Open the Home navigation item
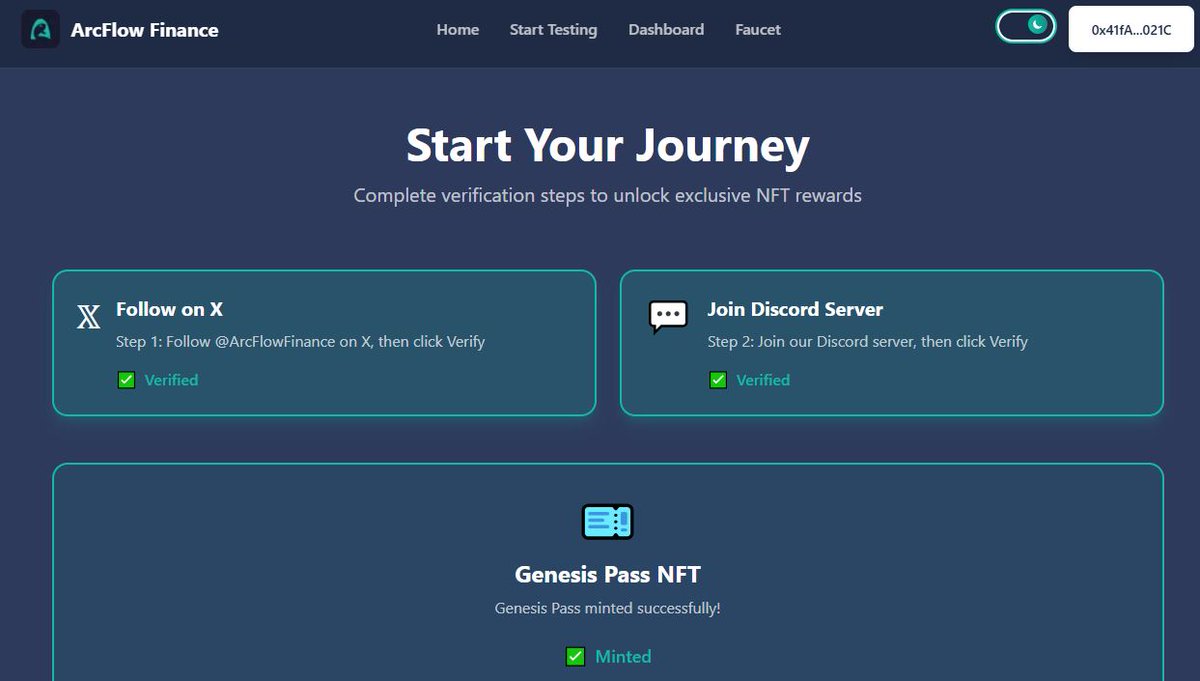This screenshot has height=681, width=1200. pyautogui.click(x=457, y=29)
